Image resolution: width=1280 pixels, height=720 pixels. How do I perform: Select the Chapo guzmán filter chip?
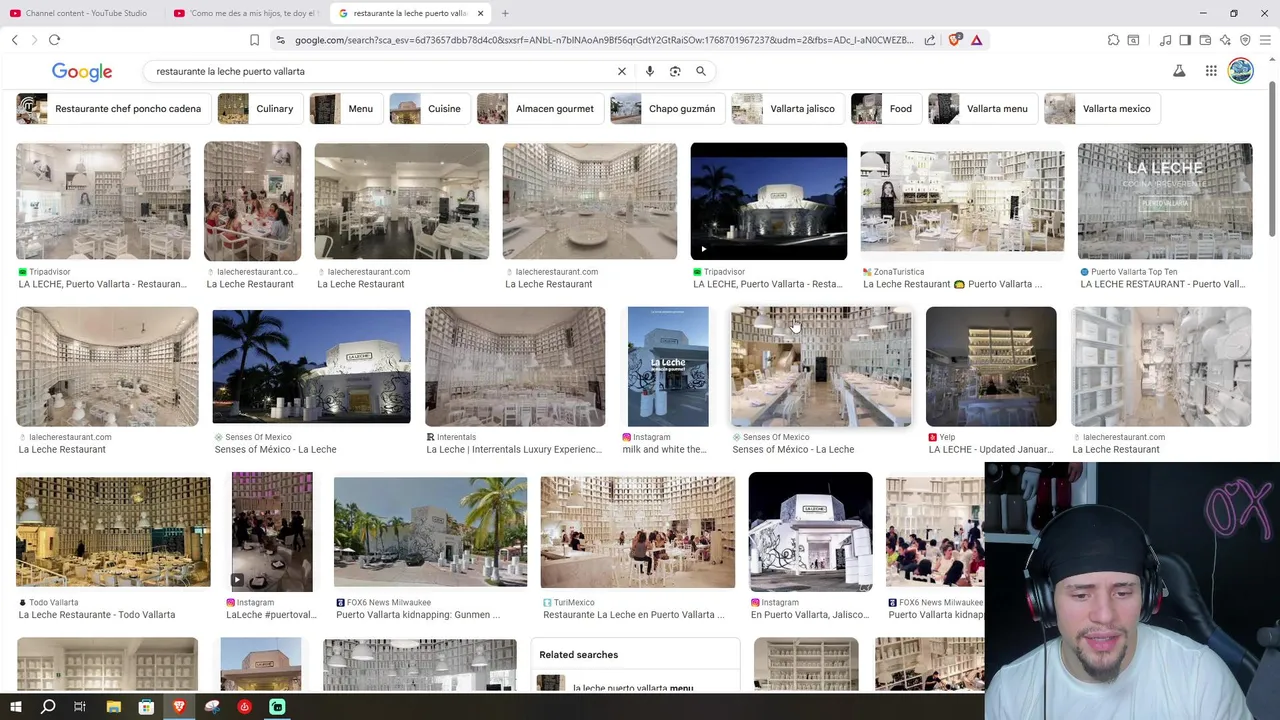667,109
